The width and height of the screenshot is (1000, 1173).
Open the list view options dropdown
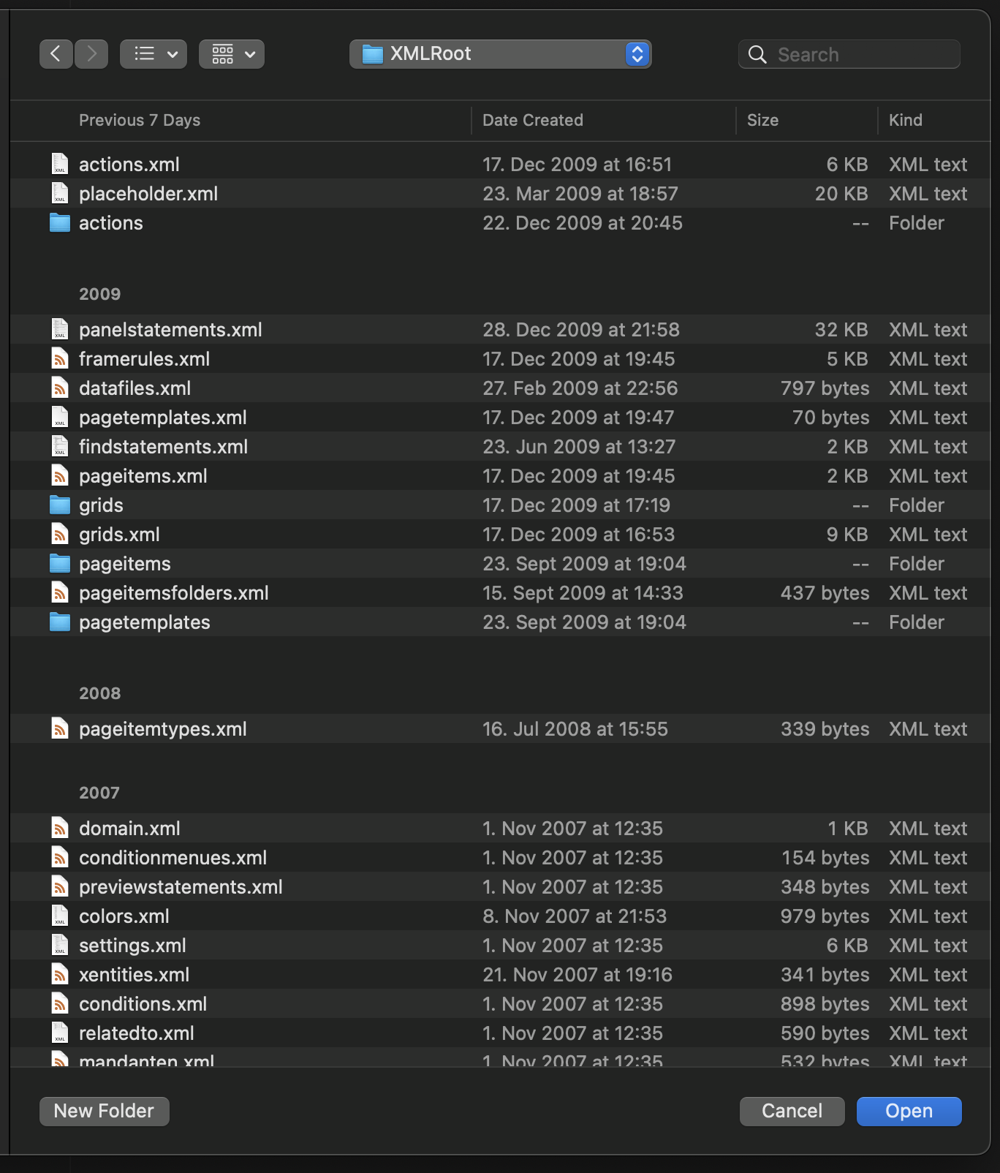pyautogui.click(x=153, y=54)
